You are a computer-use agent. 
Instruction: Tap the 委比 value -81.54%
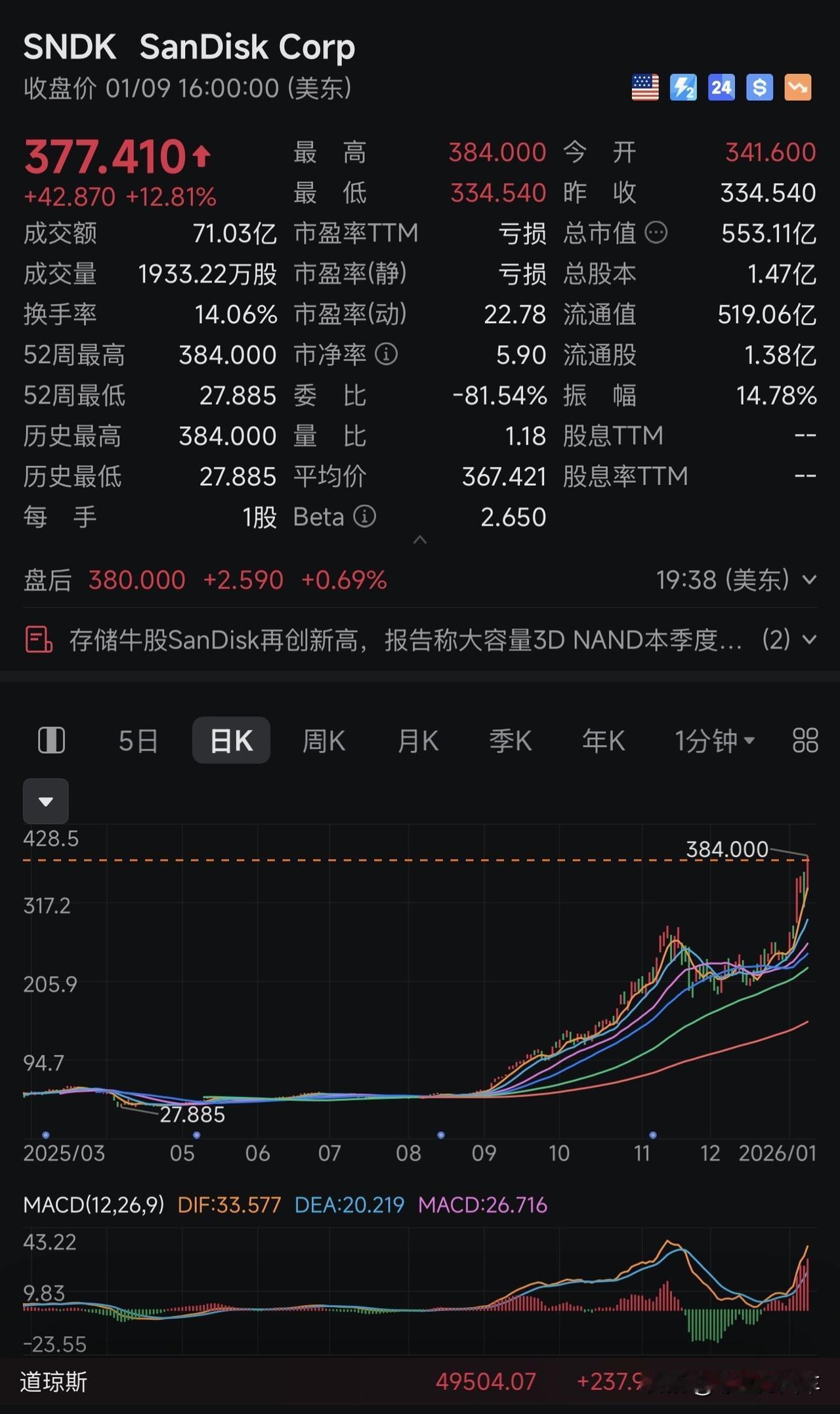pyautogui.click(x=499, y=396)
